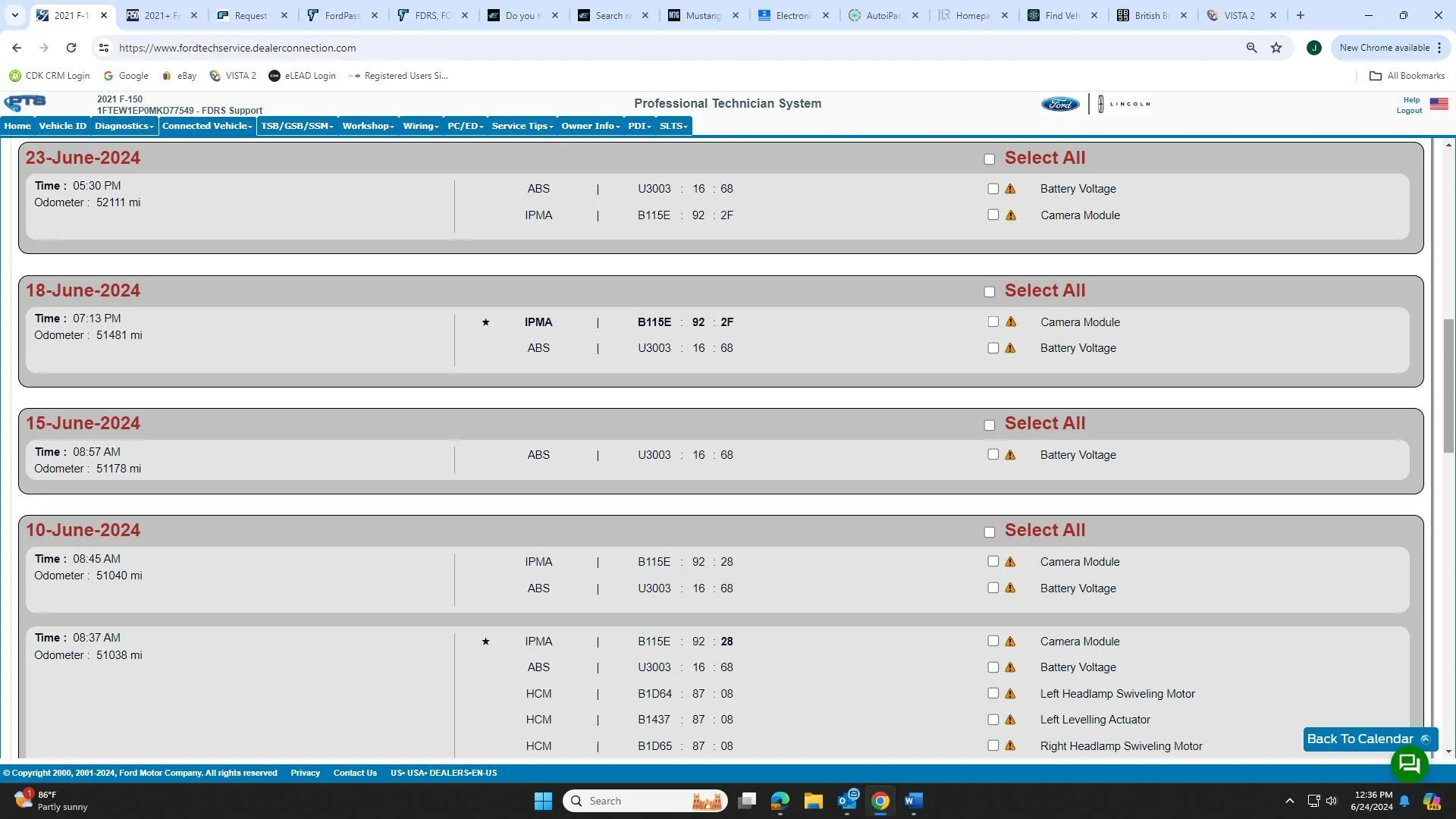Viewport: 1456px width, 819px height.
Task: Click the PTS logo icon
Action: pyautogui.click(x=25, y=103)
